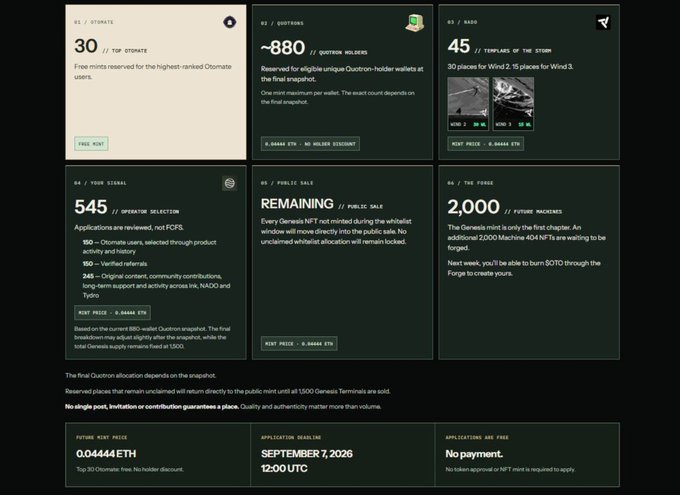The image size is (680, 495).
Task: Click the Mint Price badge in NADO card
Action: click(485, 144)
